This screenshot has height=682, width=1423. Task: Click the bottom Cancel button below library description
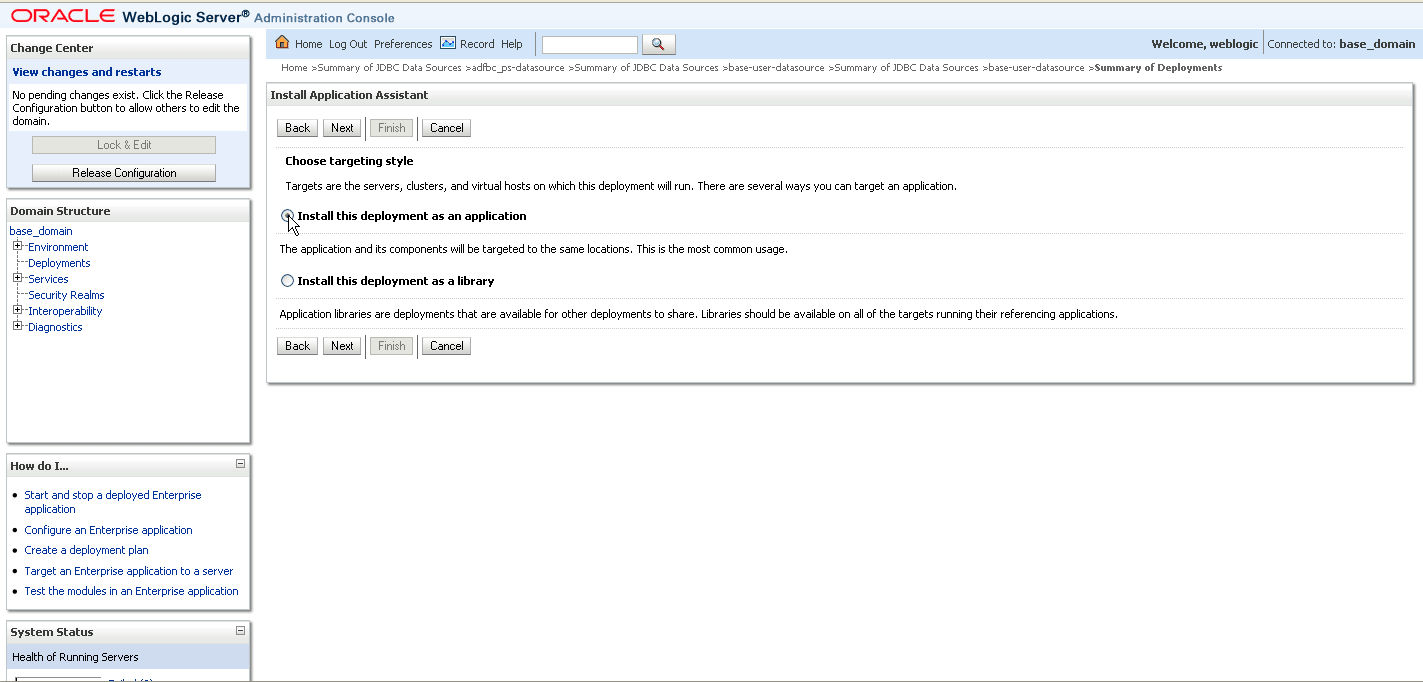point(446,346)
